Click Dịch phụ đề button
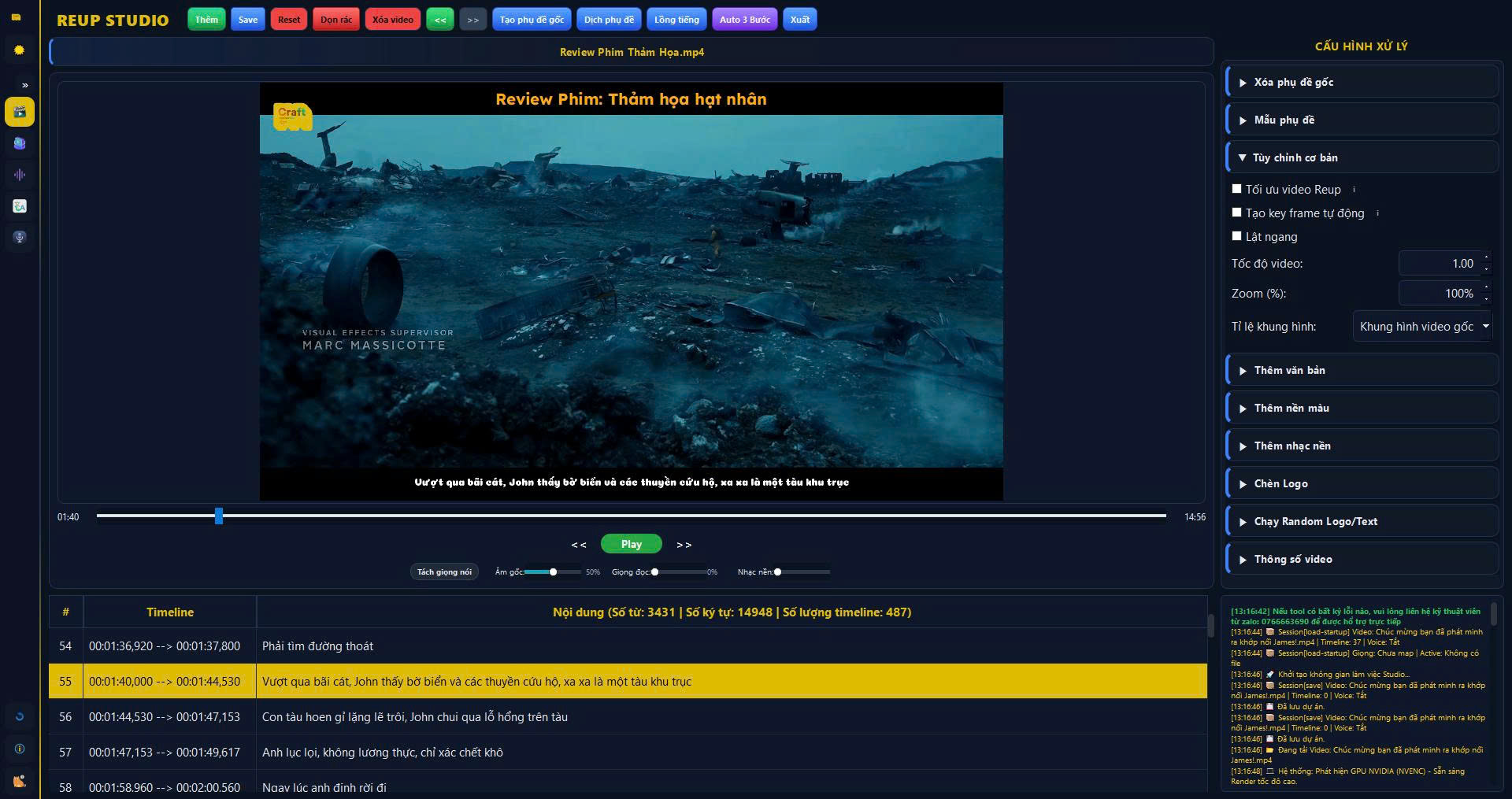1512x799 pixels. tap(609, 20)
